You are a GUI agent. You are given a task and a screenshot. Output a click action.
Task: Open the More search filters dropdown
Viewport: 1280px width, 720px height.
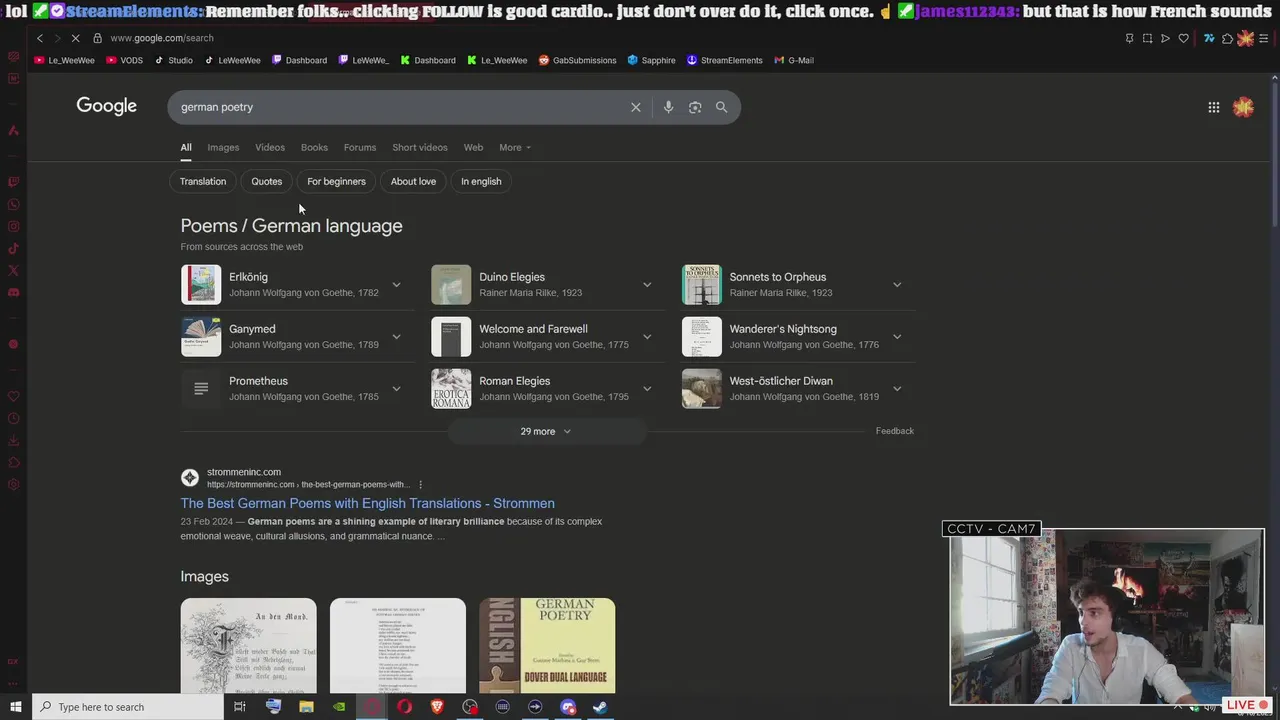click(515, 148)
